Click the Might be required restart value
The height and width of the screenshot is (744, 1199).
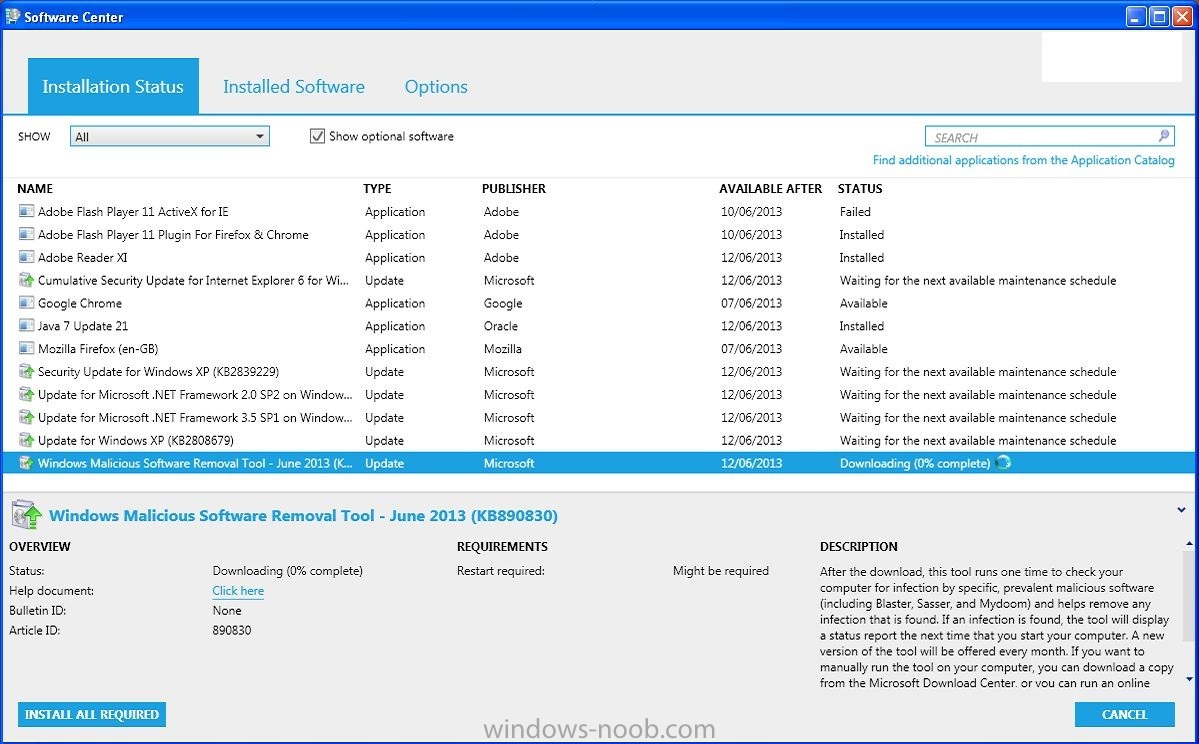(x=721, y=570)
